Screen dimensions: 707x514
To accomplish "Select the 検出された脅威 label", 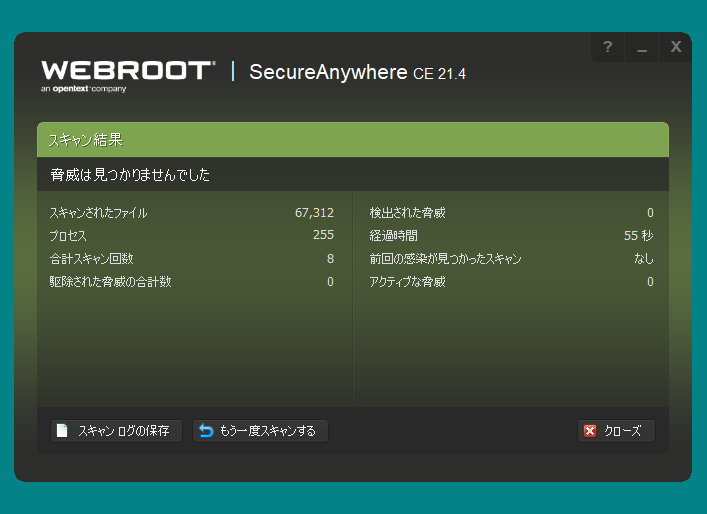I will click(x=408, y=213).
